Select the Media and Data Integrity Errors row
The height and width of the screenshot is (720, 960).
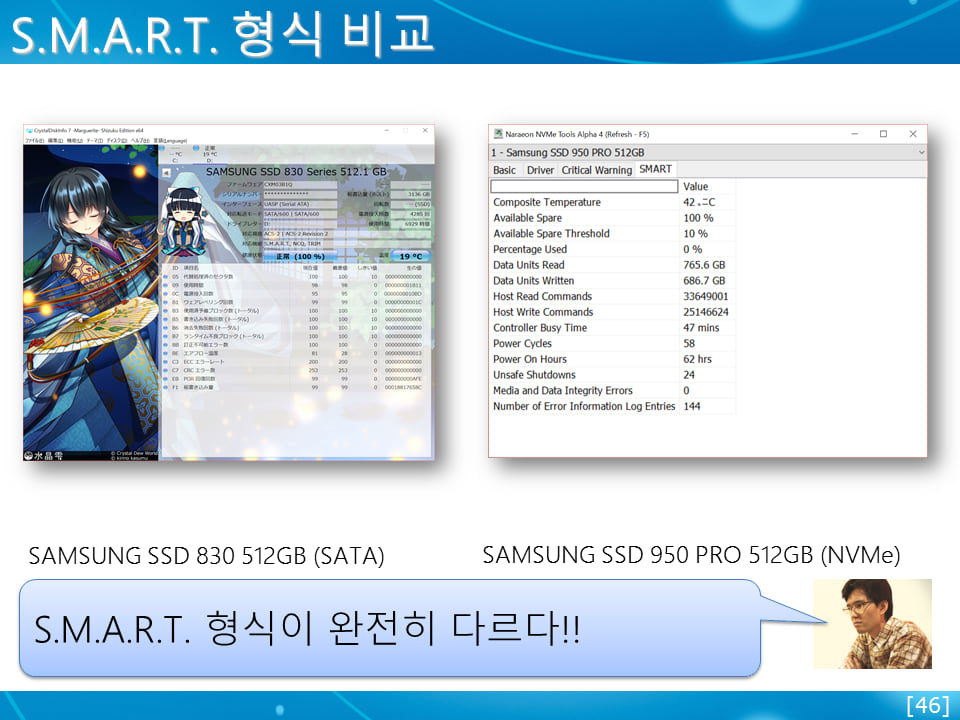[x=613, y=391]
